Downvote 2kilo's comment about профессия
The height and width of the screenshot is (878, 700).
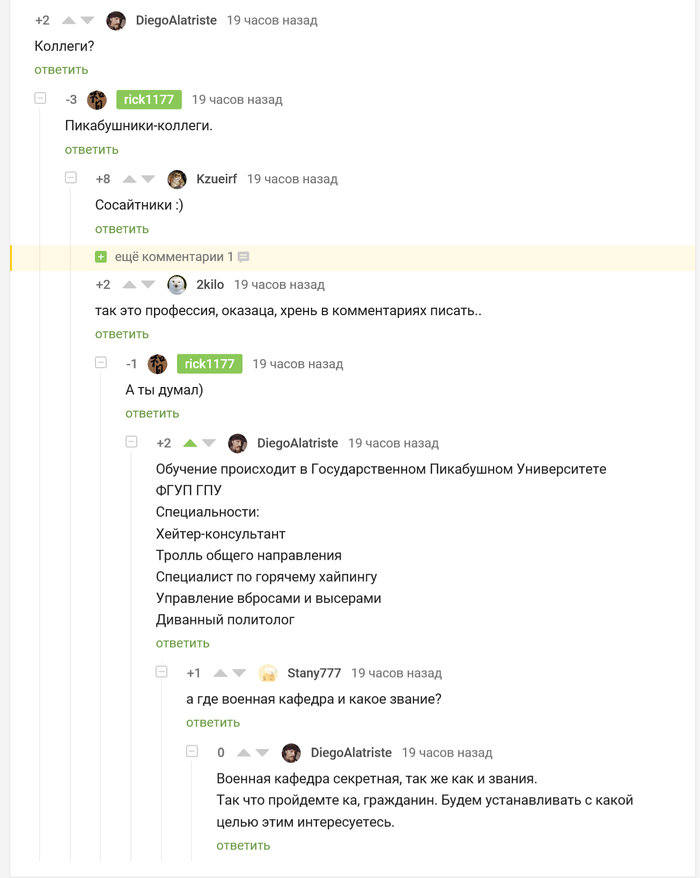(148, 284)
